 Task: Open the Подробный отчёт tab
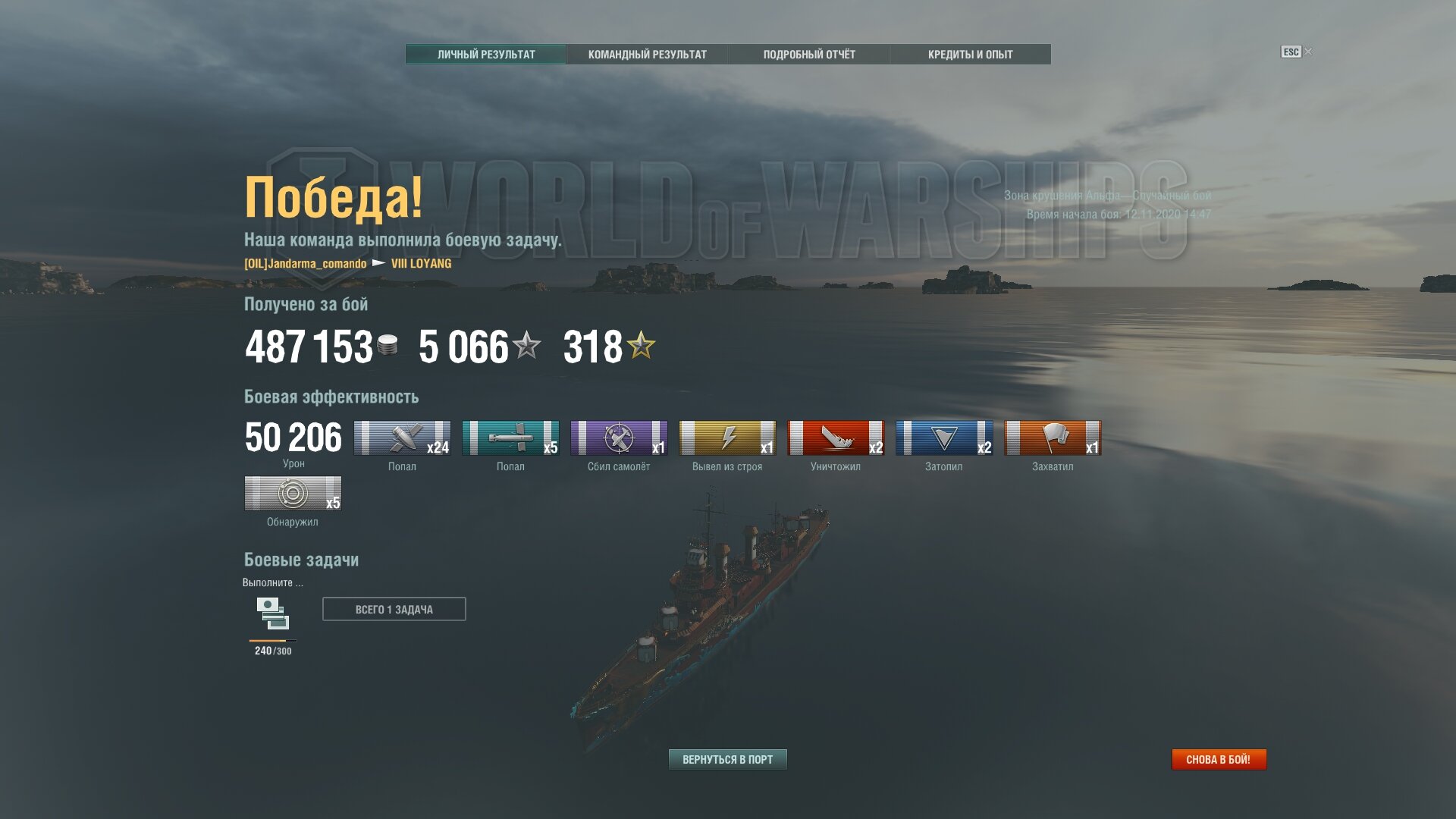pos(809,55)
